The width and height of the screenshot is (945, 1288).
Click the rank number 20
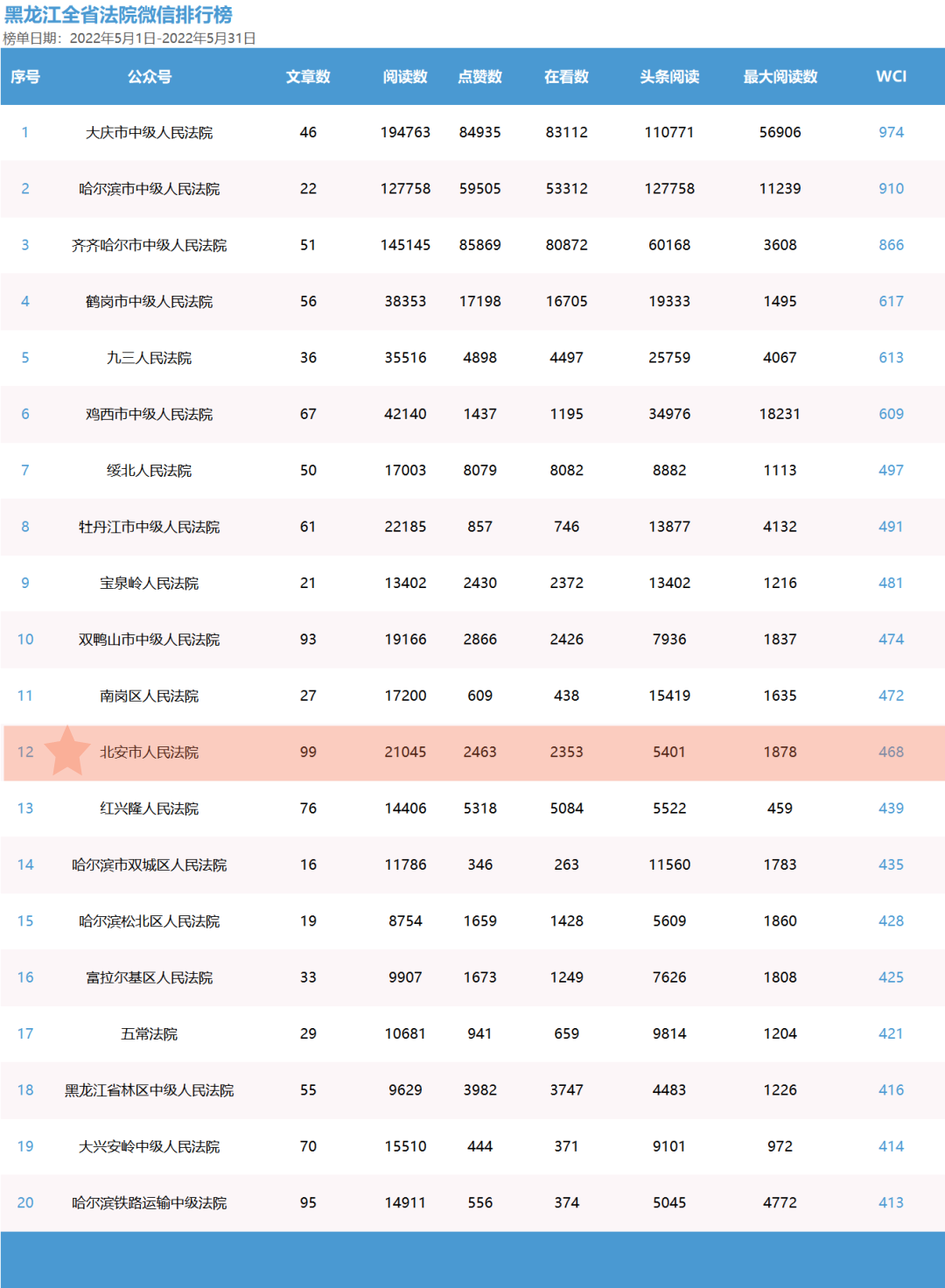(25, 1202)
